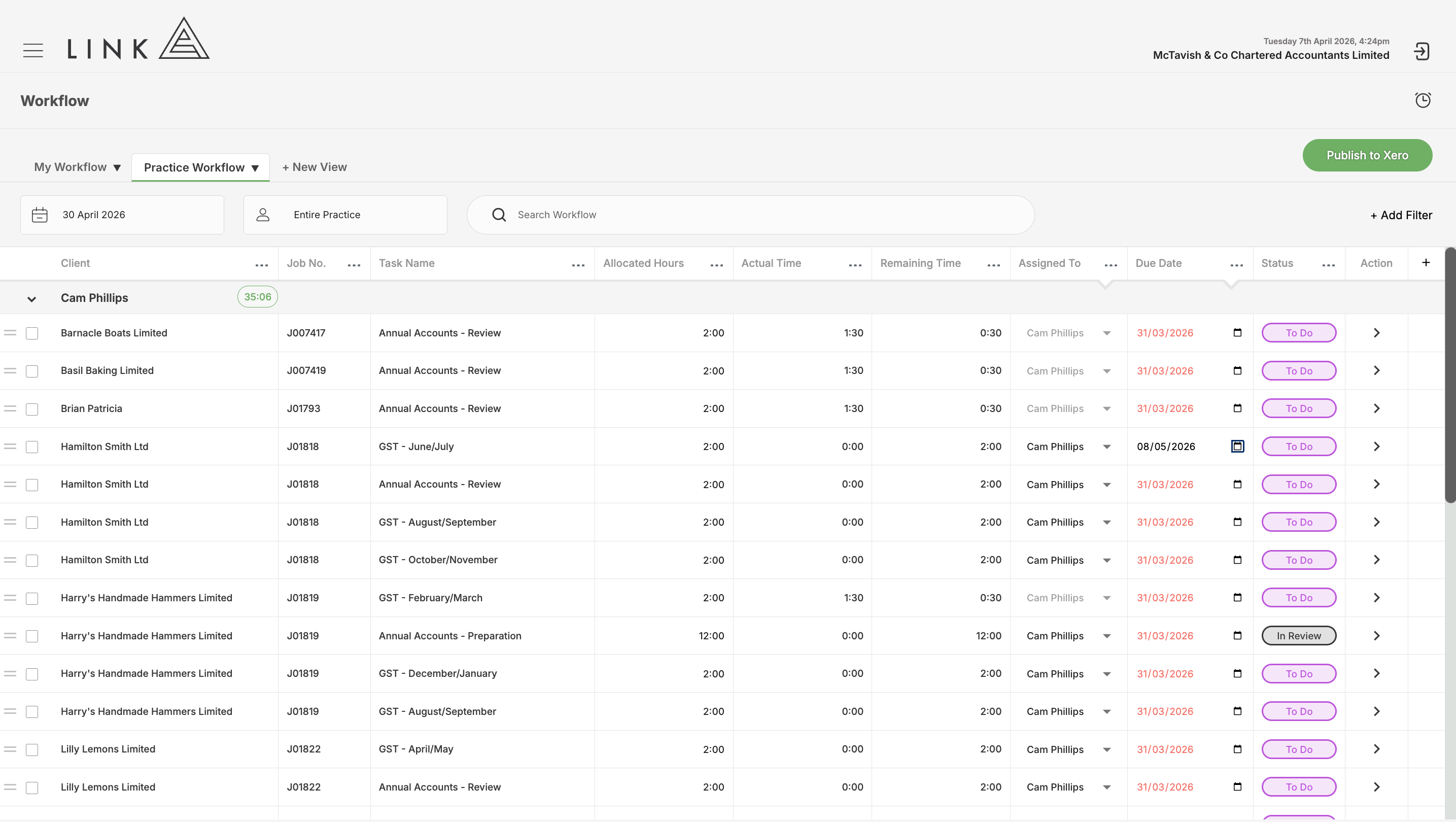
Task: Open Task Name column options menu
Action: click(578, 265)
